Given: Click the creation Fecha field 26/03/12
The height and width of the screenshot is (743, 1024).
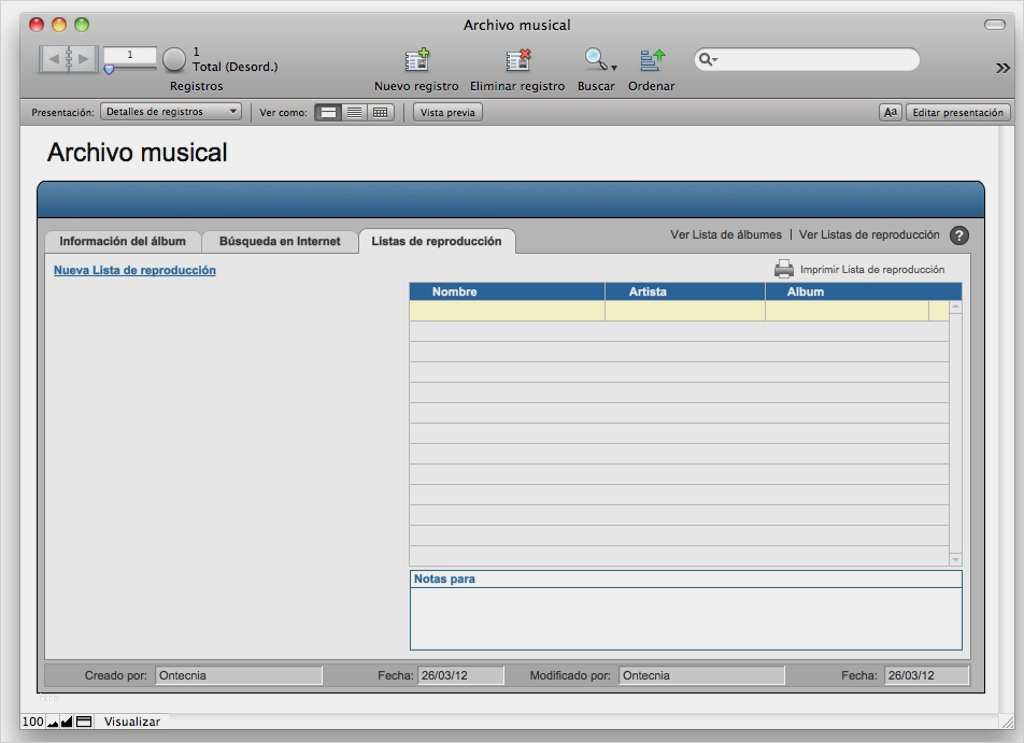Looking at the screenshot, I should (460, 675).
